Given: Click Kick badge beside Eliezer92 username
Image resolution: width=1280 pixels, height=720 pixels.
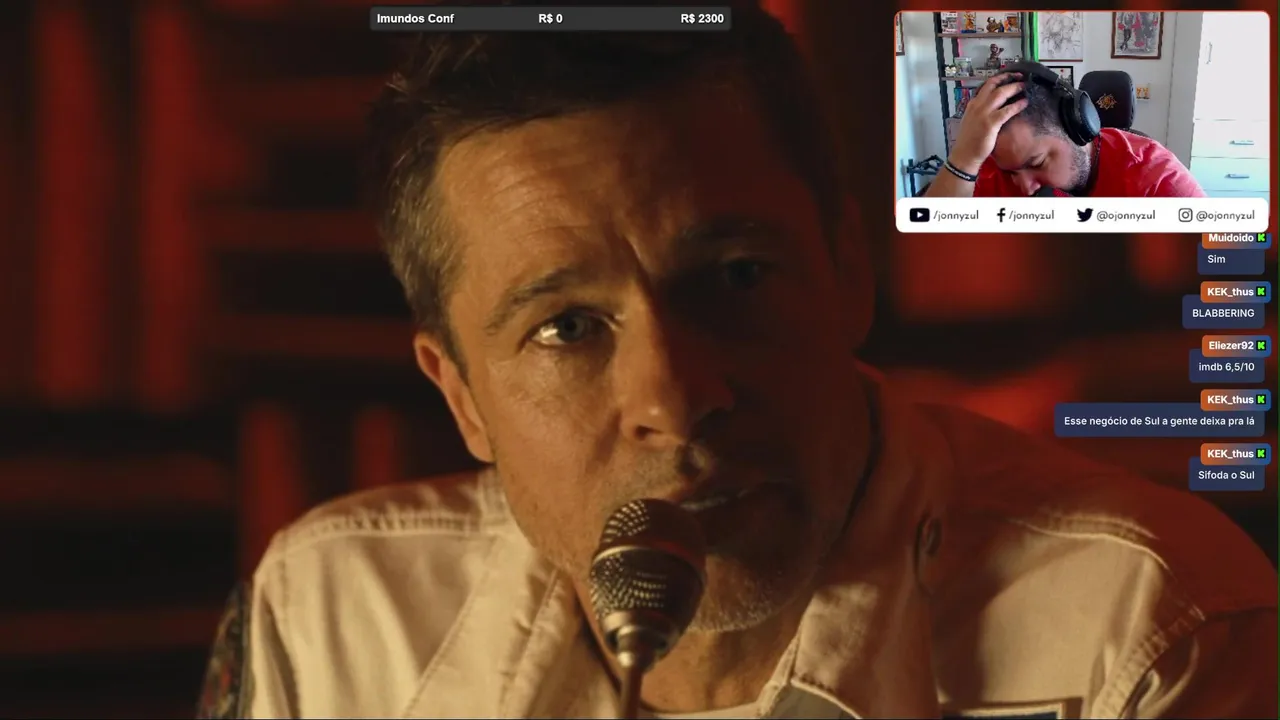Looking at the screenshot, I should [1262, 346].
